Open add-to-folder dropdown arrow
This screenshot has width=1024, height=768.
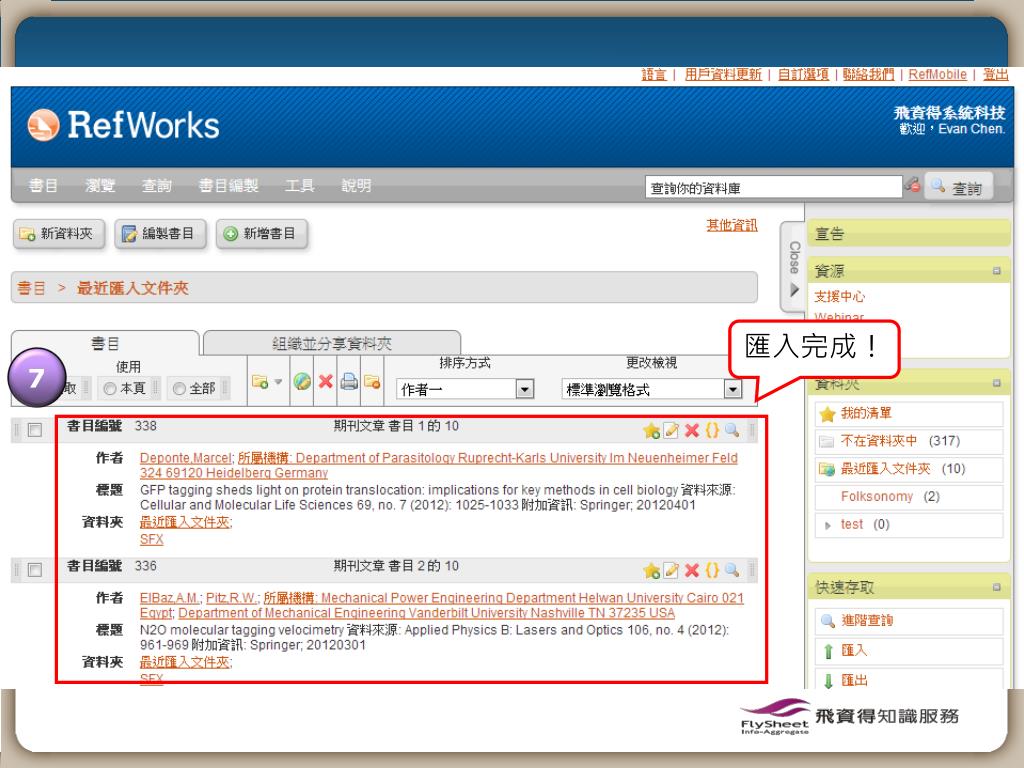pyautogui.click(x=278, y=382)
